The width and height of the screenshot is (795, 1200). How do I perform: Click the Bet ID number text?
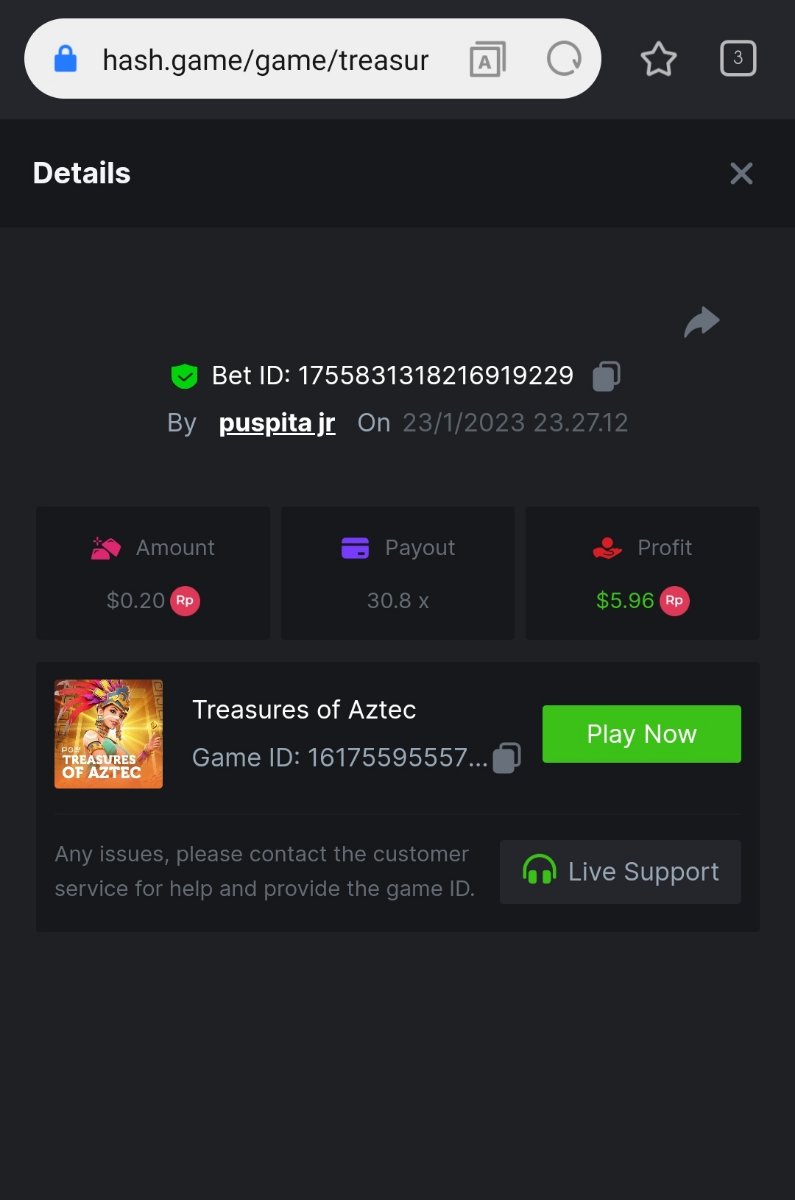point(436,376)
